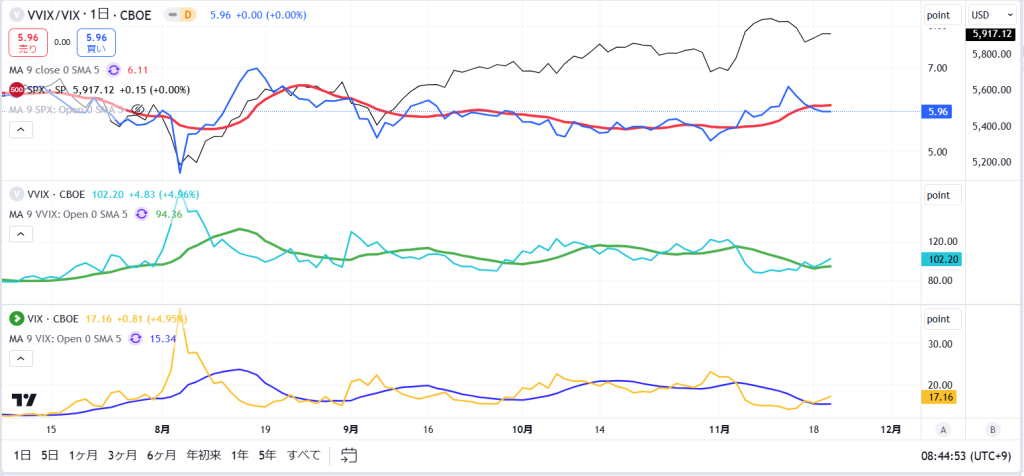1024x476 pixels.
Task: Collapse the VVIX pane legend chevron
Action: click(20, 234)
